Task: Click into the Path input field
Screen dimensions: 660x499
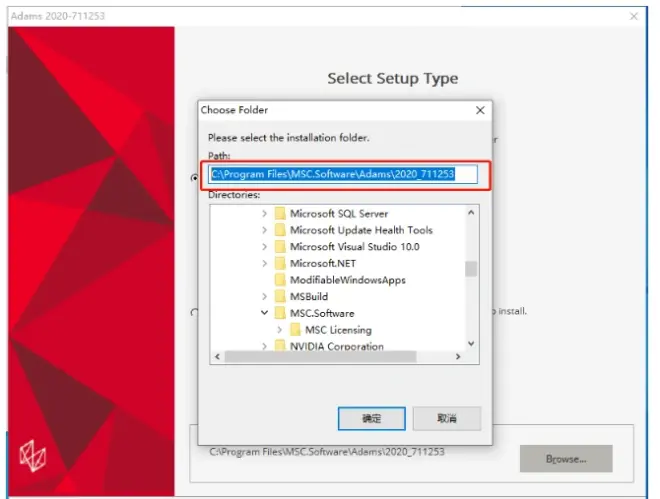Action: (343, 174)
